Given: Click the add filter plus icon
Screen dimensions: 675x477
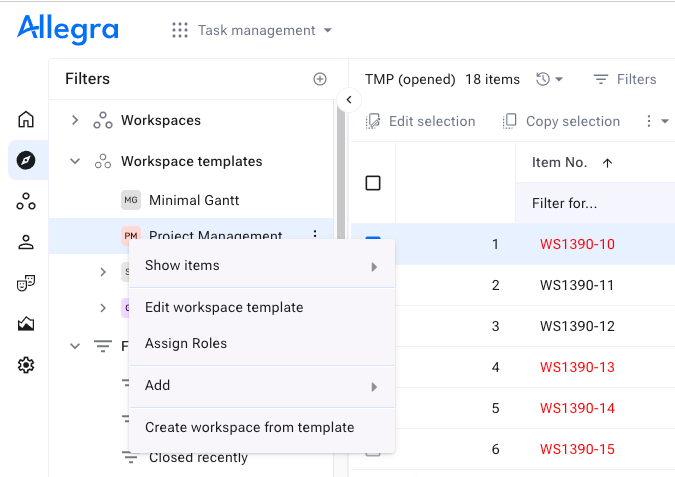Looking at the screenshot, I should click(320, 79).
